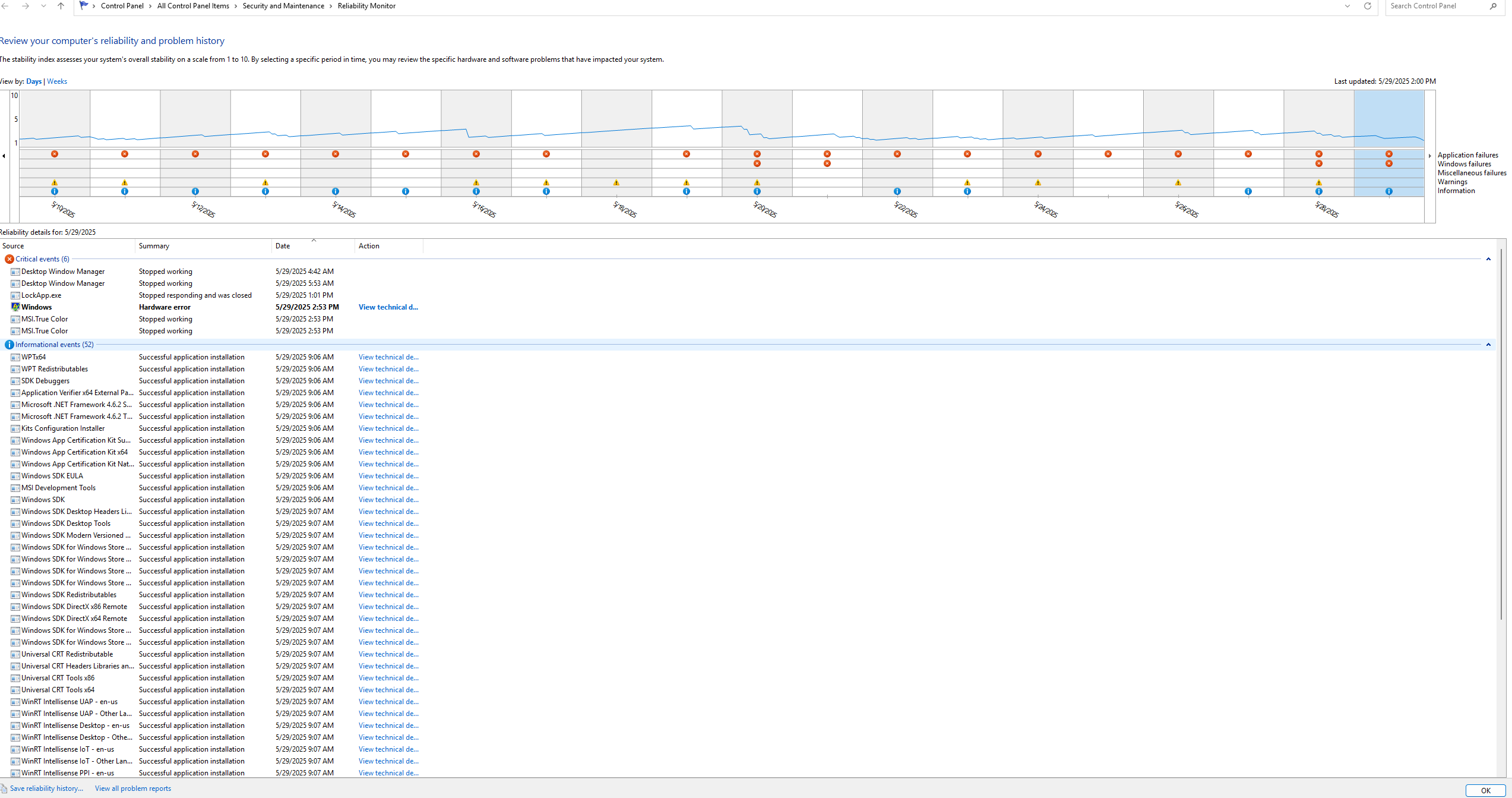Click the Windows failure icon for 5/29/2025
This screenshot has height=798, width=1512.
click(1388, 163)
